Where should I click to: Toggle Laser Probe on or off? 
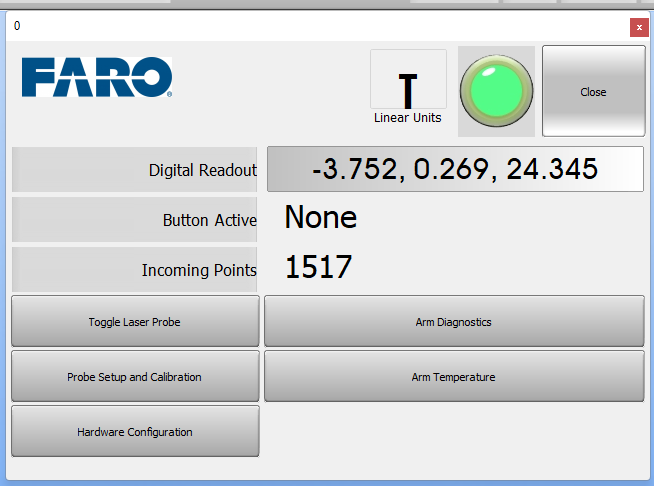click(x=135, y=322)
